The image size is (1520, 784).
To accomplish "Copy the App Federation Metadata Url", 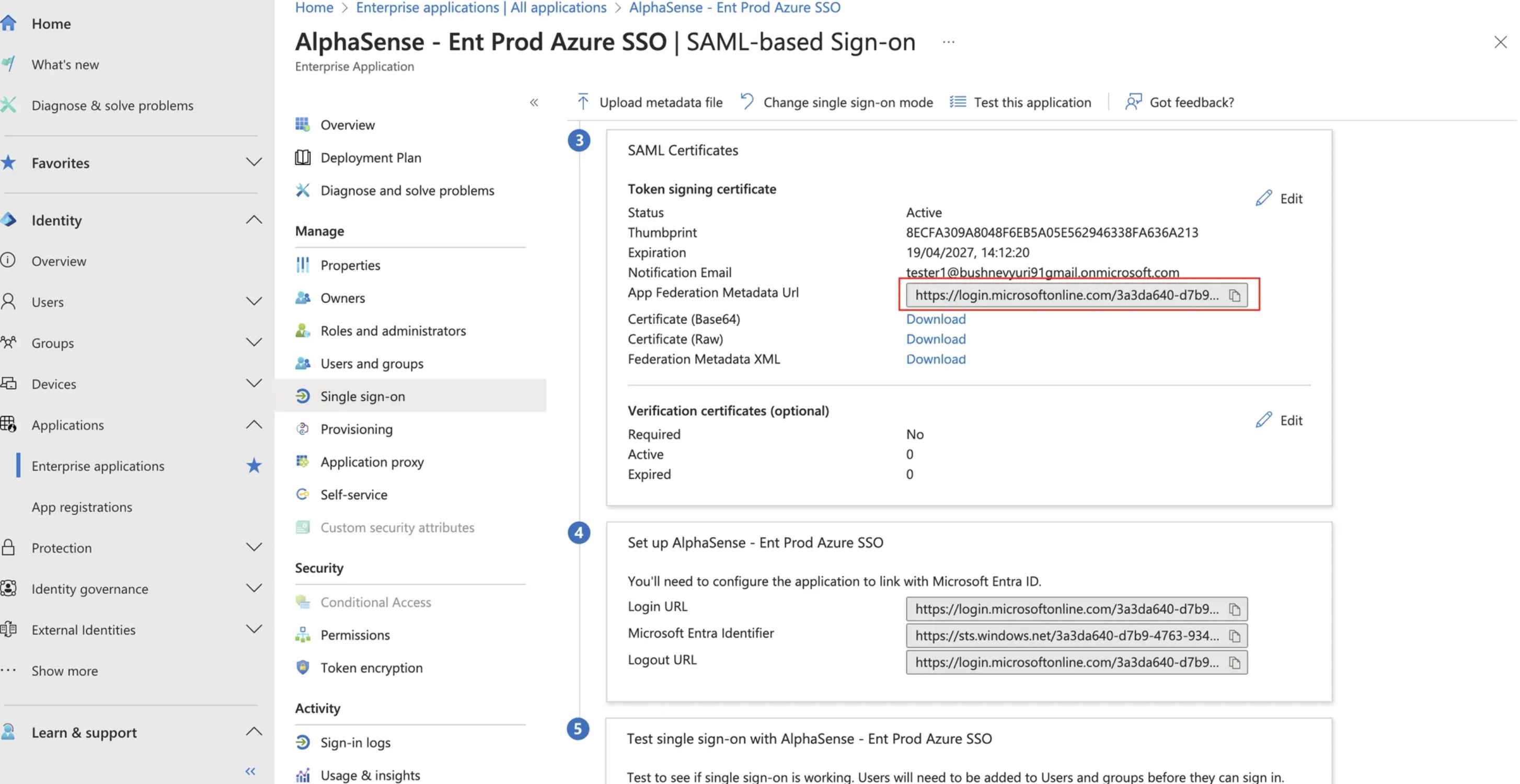I will (x=1235, y=295).
